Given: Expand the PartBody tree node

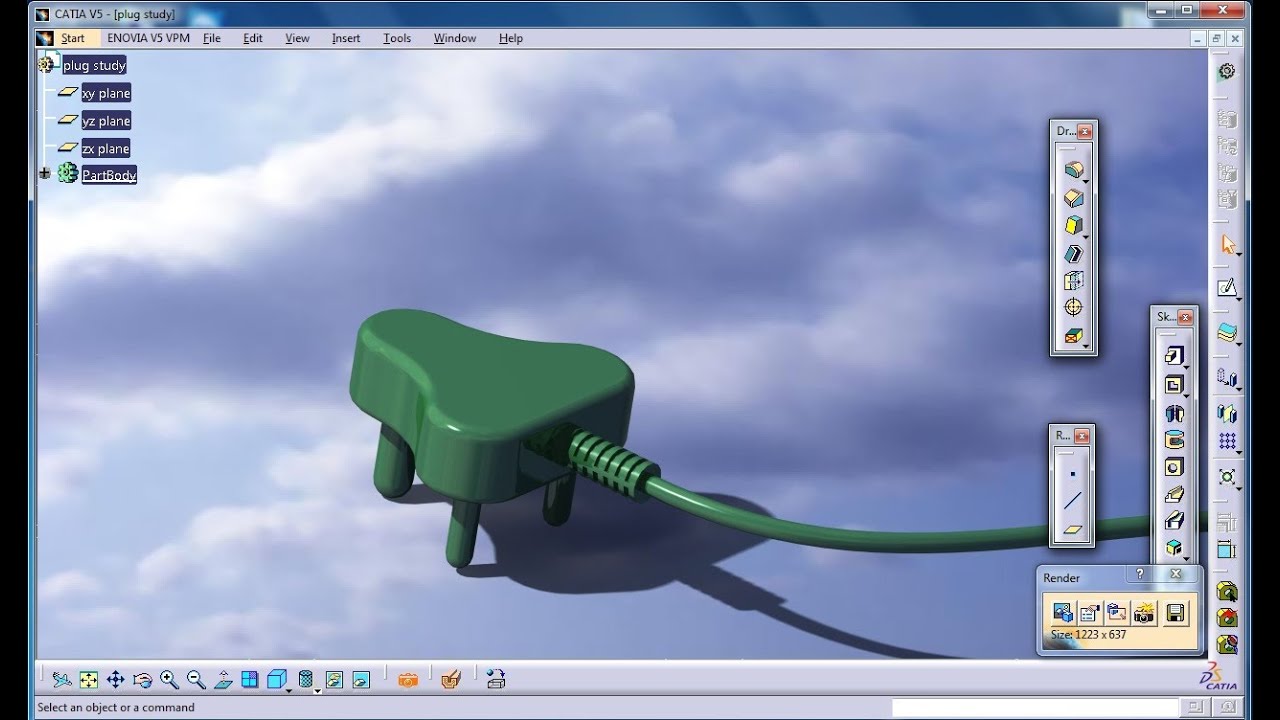Looking at the screenshot, I should (x=44, y=174).
